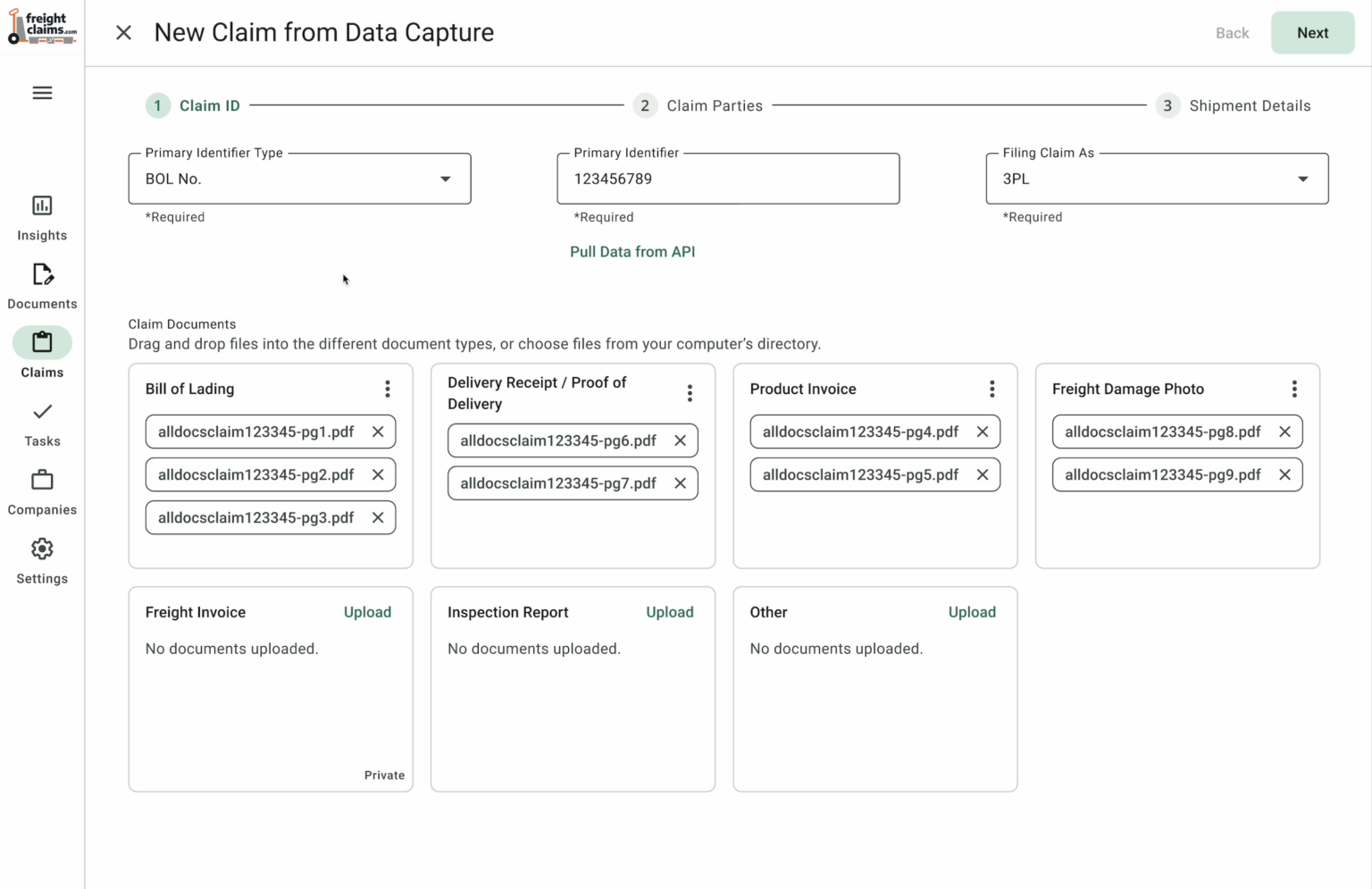The height and width of the screenshot is (889, 1372).
Task: Open Insights from the sidebar
Action: tap(42, 218)
